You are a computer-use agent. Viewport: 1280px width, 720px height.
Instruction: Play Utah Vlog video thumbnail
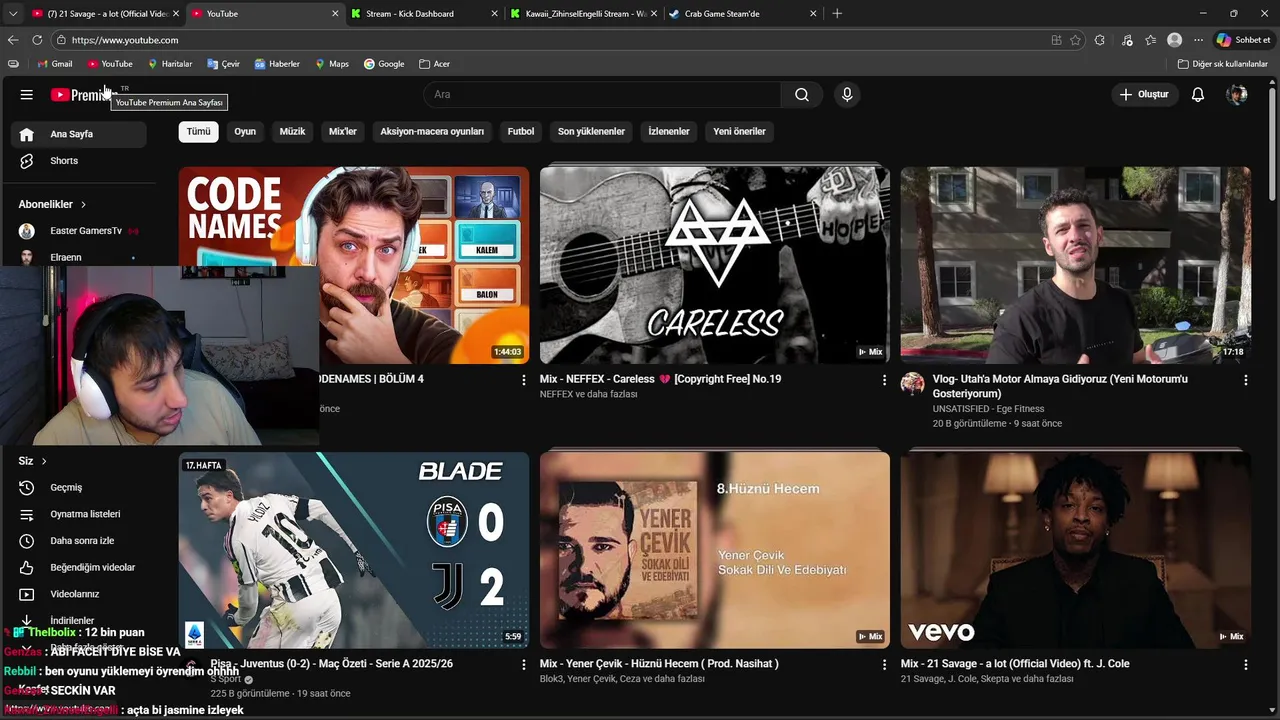(1075, 265)
